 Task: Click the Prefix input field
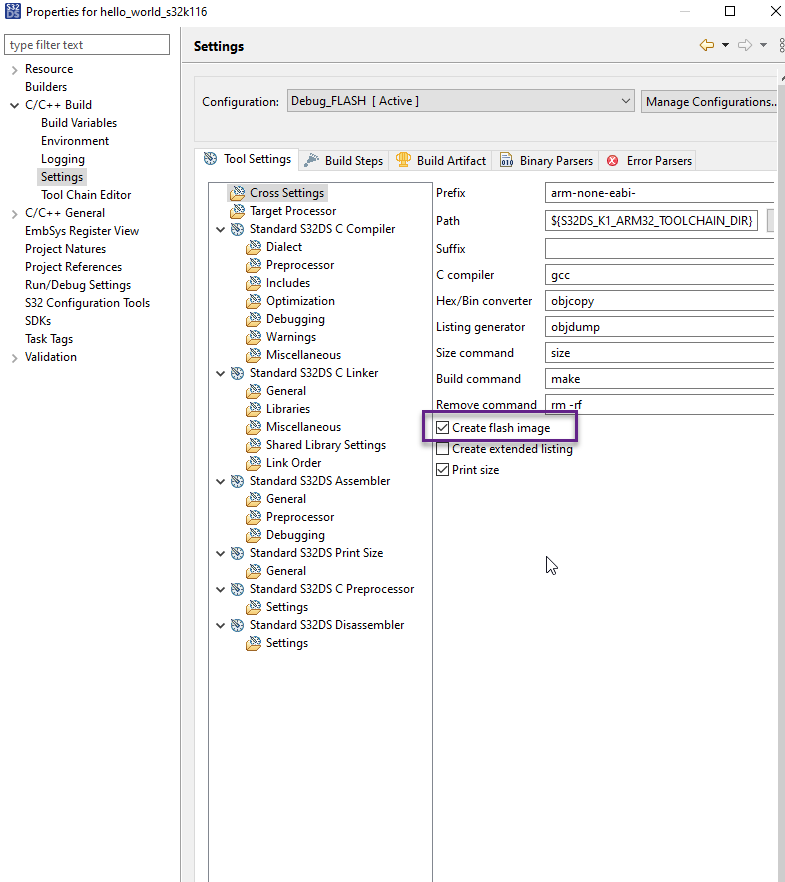(659, 193)
